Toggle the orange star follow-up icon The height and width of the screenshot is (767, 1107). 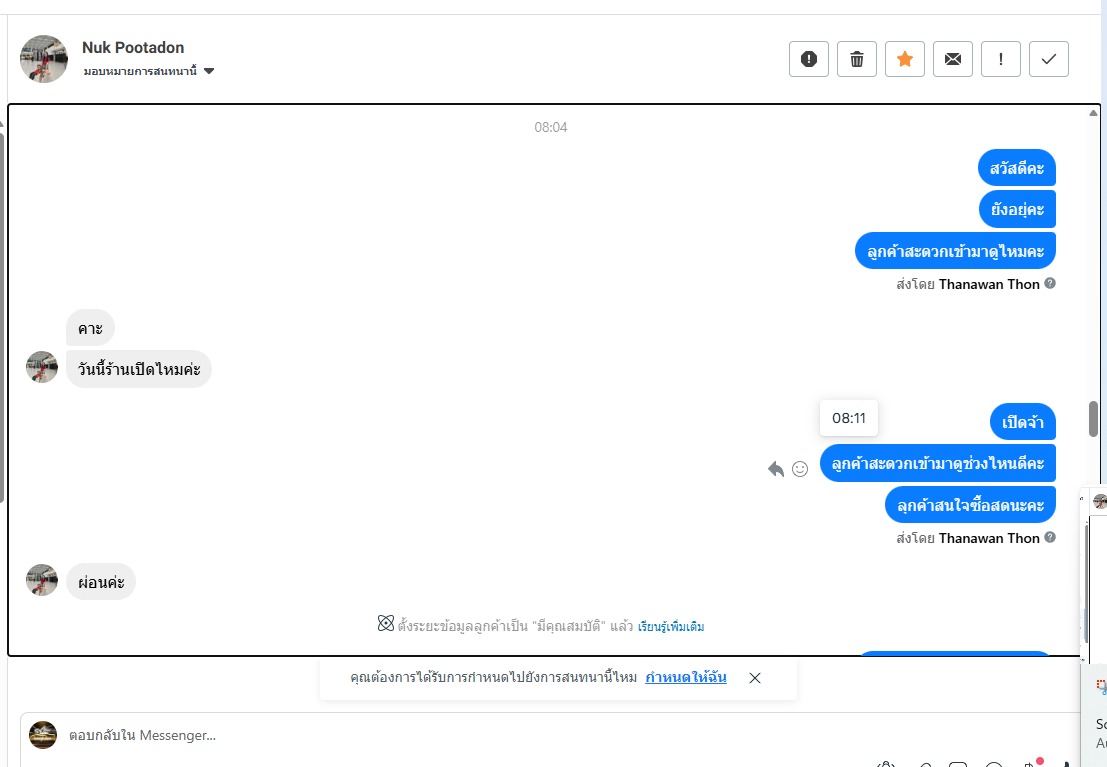point(904,59)
